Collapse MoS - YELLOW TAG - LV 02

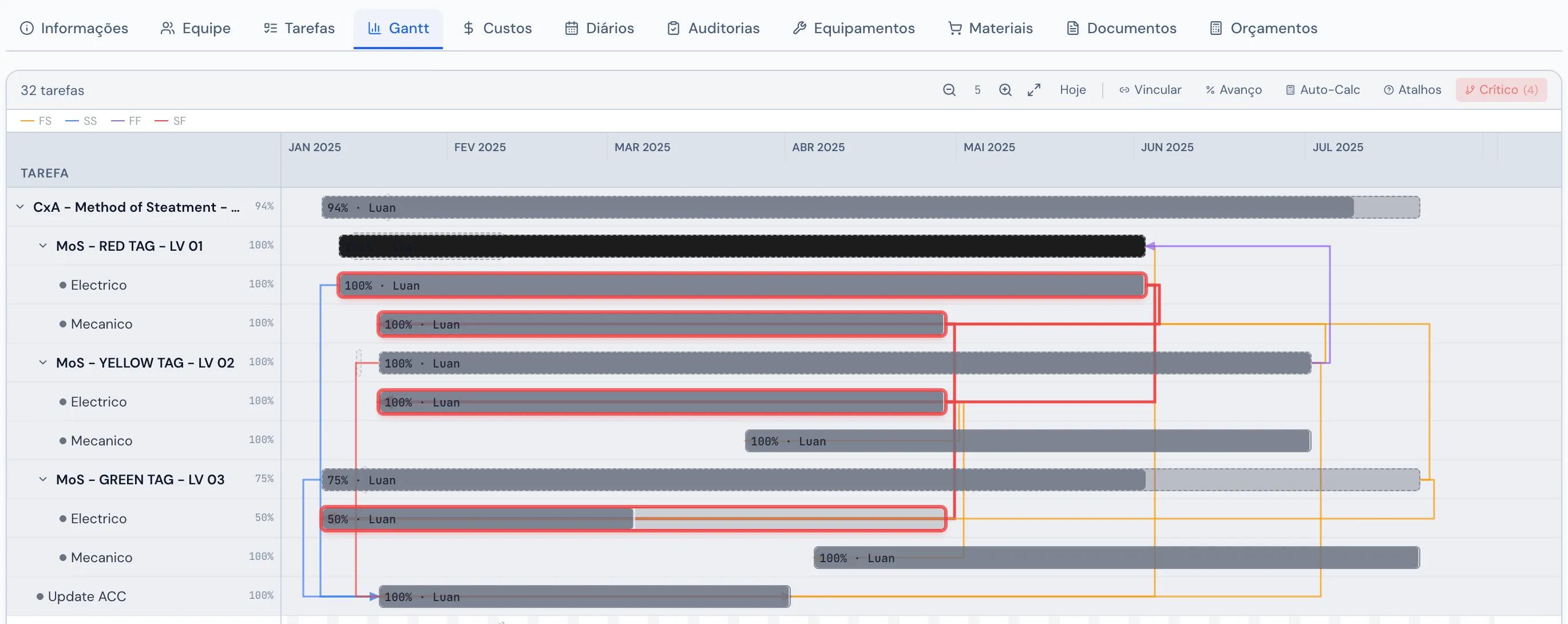pyautogui.click(x=42, y=363)
